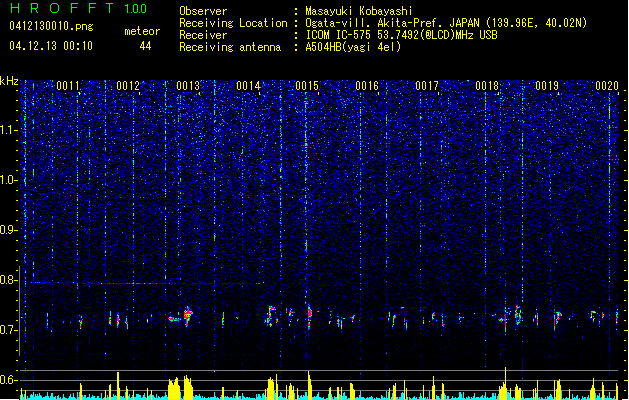The height and width of the screenshot is (400, 629).
Task: Click the 0.8 kHz axis tick label
Action: point(9,280)
